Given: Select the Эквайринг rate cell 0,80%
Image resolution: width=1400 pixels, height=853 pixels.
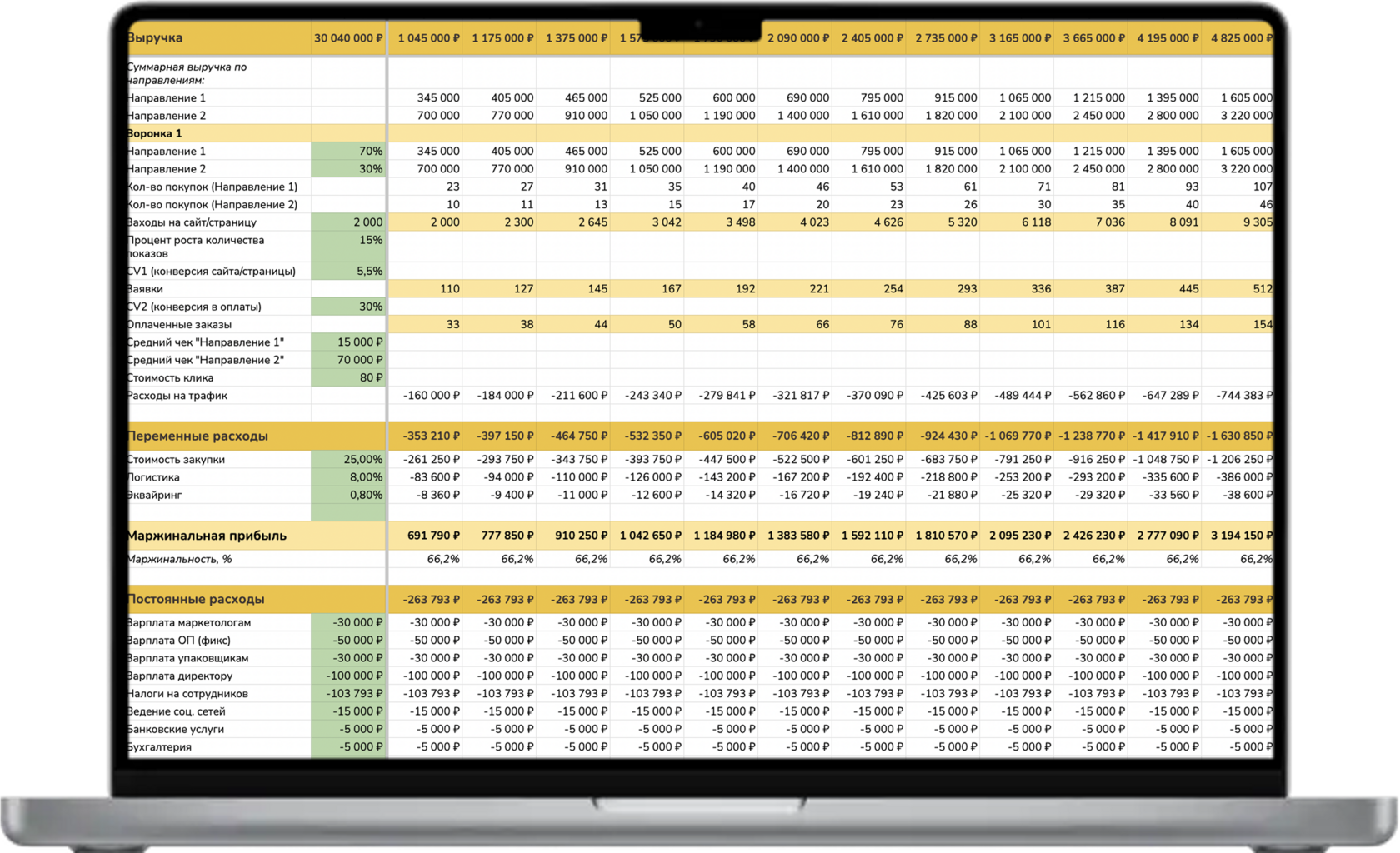Looking at the screenshot, I should 348,495.
